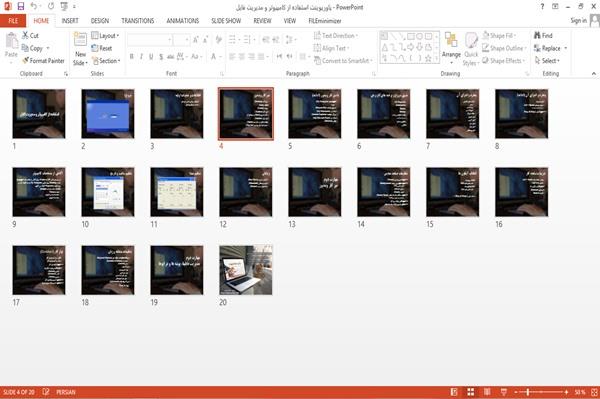The width and height of the screenshot is (600, 399).
Task: Click the Redo/Repeat icon in the title bar
Action: [51, 7]
